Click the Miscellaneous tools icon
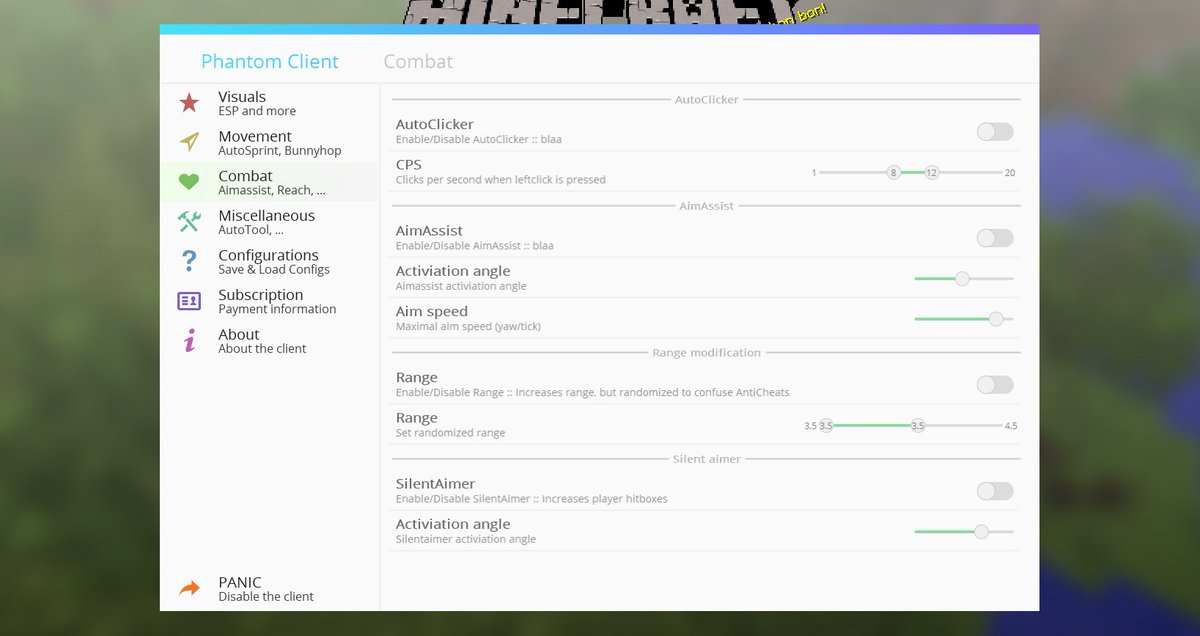Image resolution: width=1200 pixels, height=636 pixels. tap(189, 222)
